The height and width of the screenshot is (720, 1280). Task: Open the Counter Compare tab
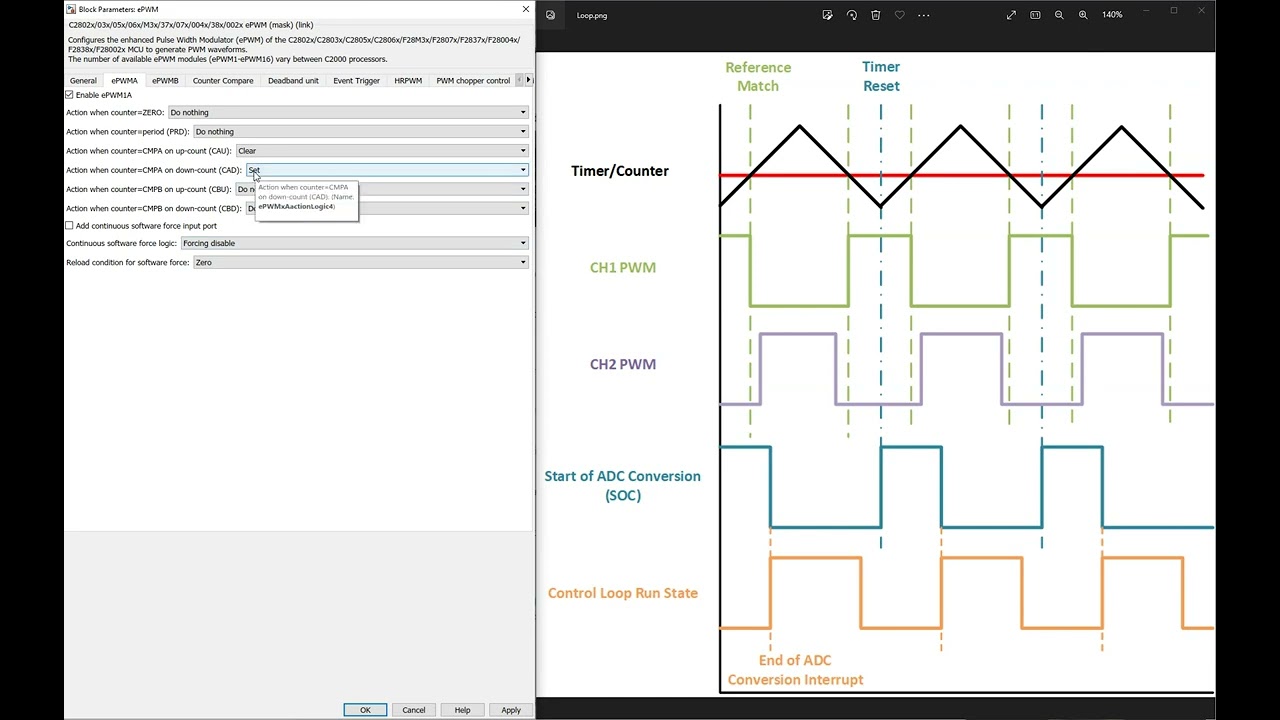tap(223, 80)
